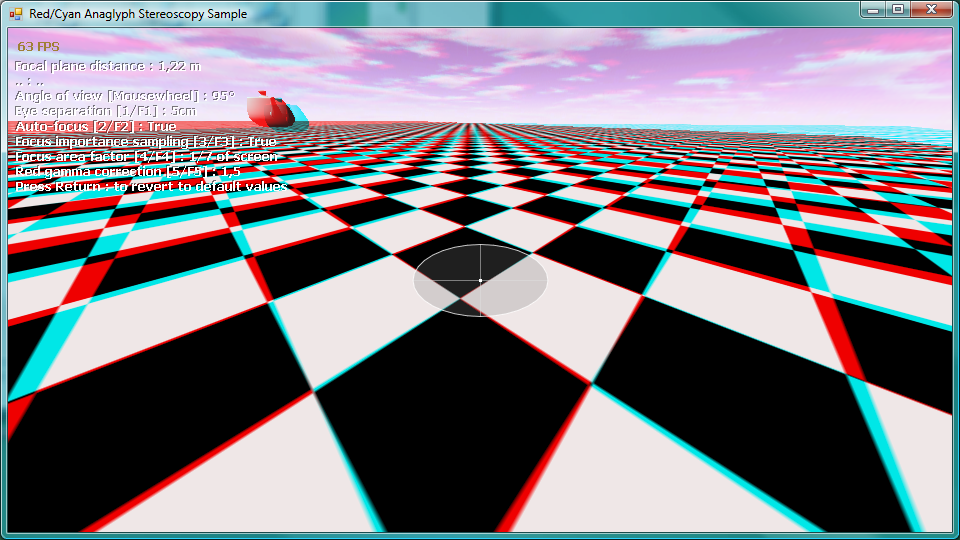The height and width of the screenshot is (540, 960).
Task: Click the 'Auto-focus [2/F2] : True' line
Action: (96, 126)
